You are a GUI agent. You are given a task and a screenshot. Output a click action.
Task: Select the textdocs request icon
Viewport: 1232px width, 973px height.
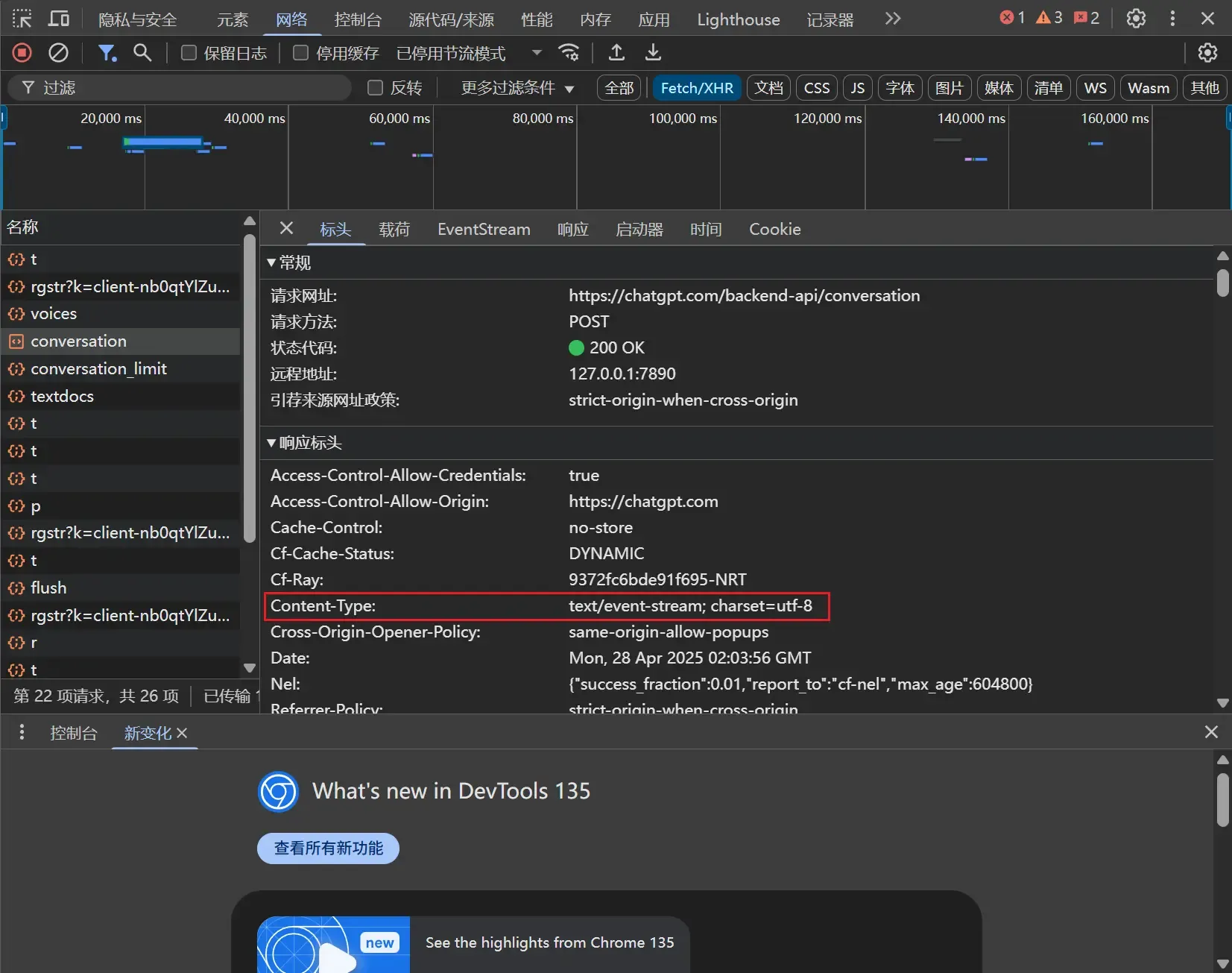[x=16, y=397]
